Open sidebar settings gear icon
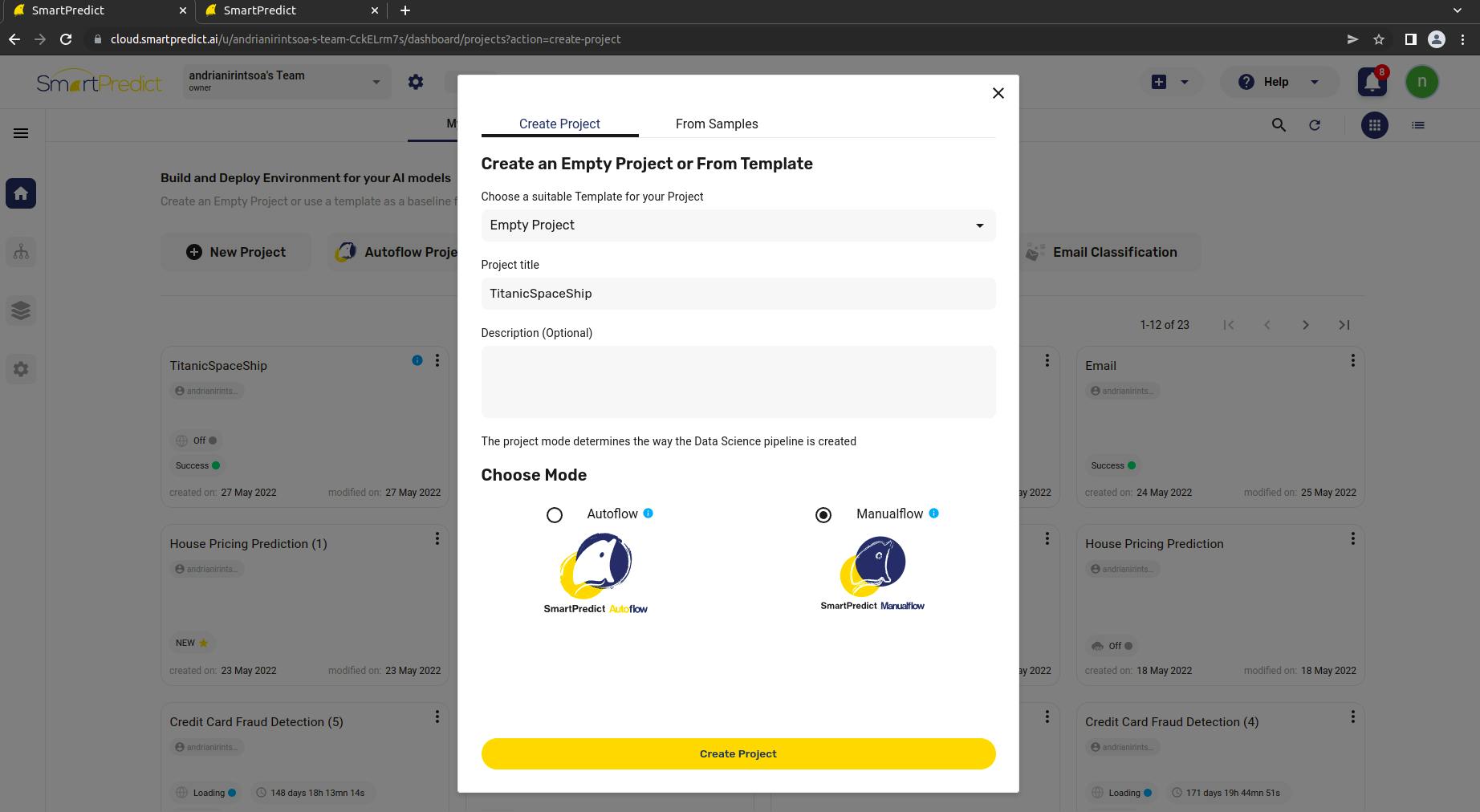 pos(21,369)
